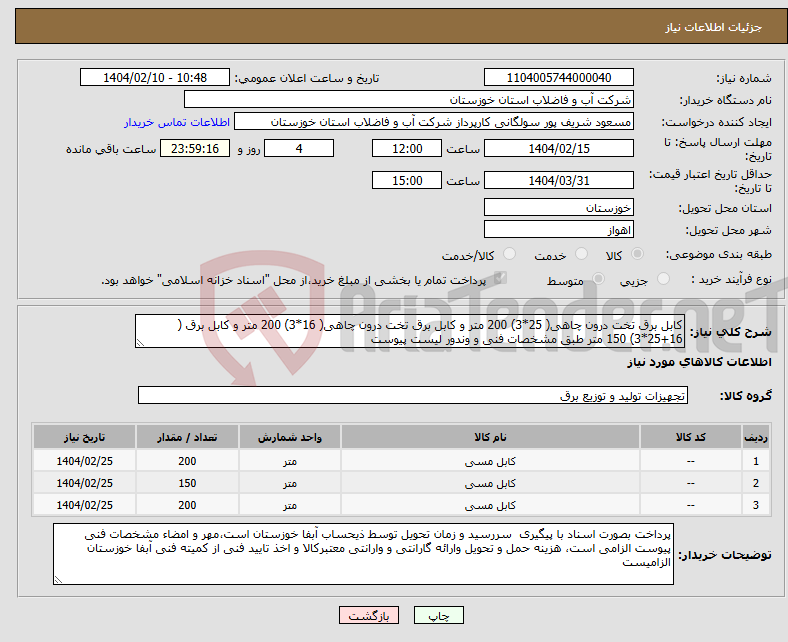This screenshot has width=788, height=642.
Task: Click the remaining time 23:59:16 field
Action: tap(195, 148)
